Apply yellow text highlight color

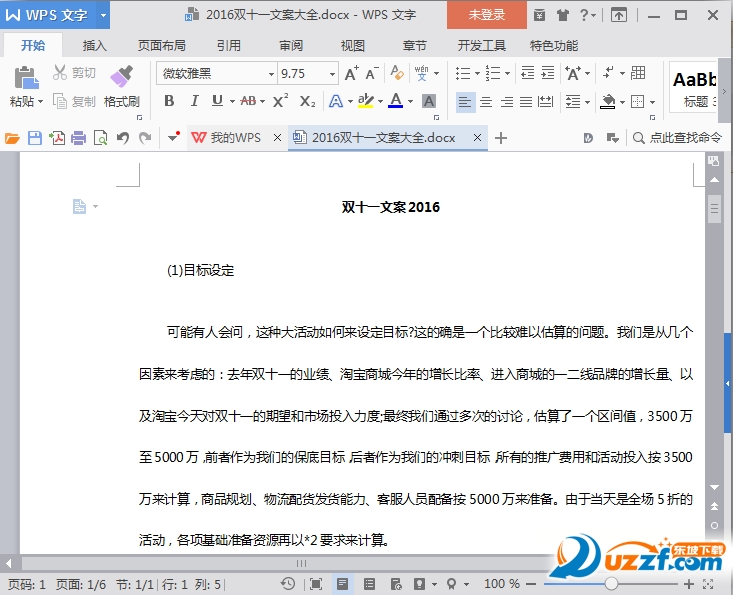pos(365,101)
